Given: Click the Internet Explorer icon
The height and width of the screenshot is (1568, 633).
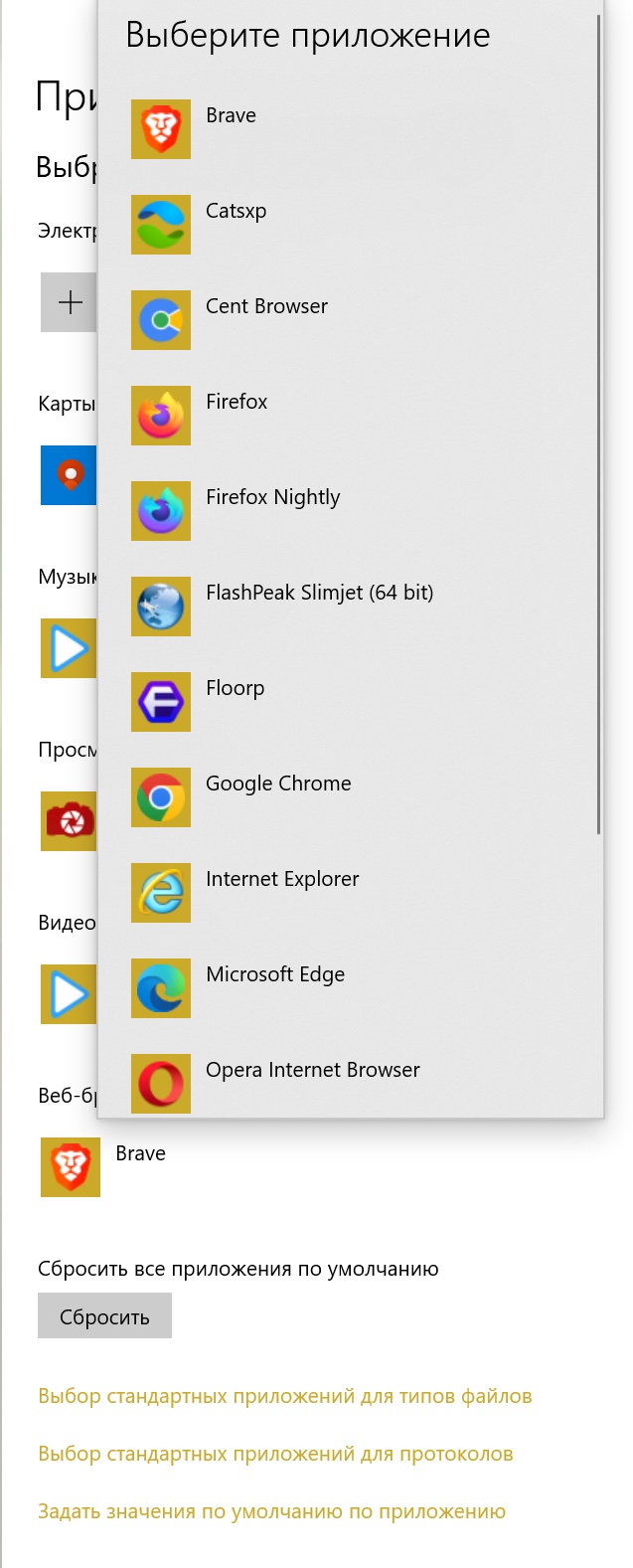Looking at the screenshot, I should tap(161, 893).
